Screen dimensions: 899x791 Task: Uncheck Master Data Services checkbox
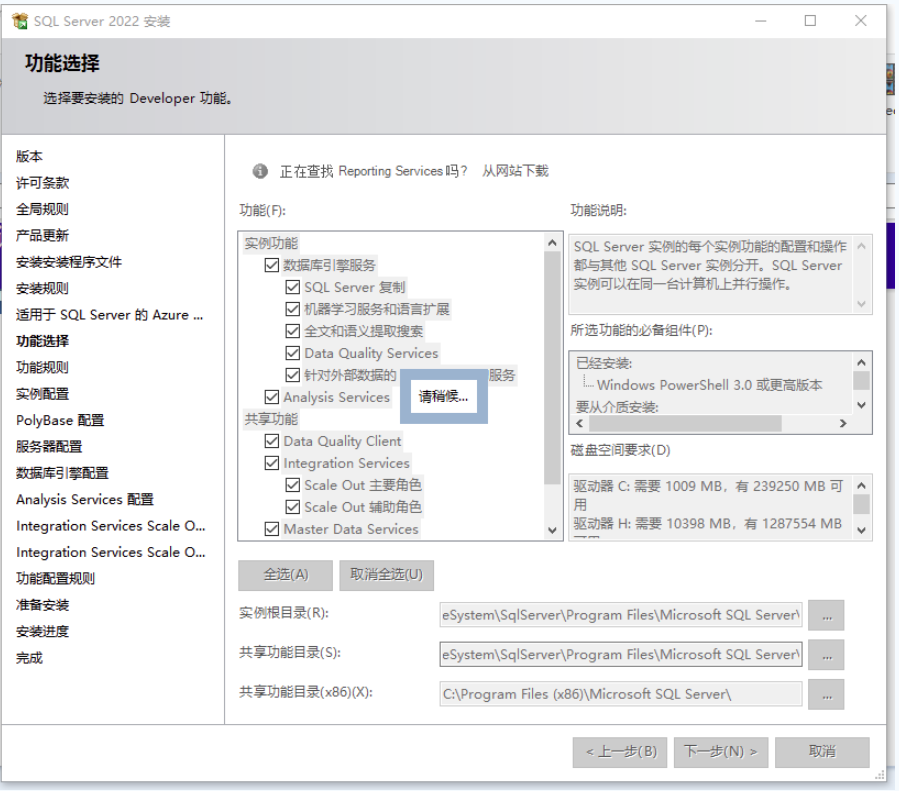272,528
